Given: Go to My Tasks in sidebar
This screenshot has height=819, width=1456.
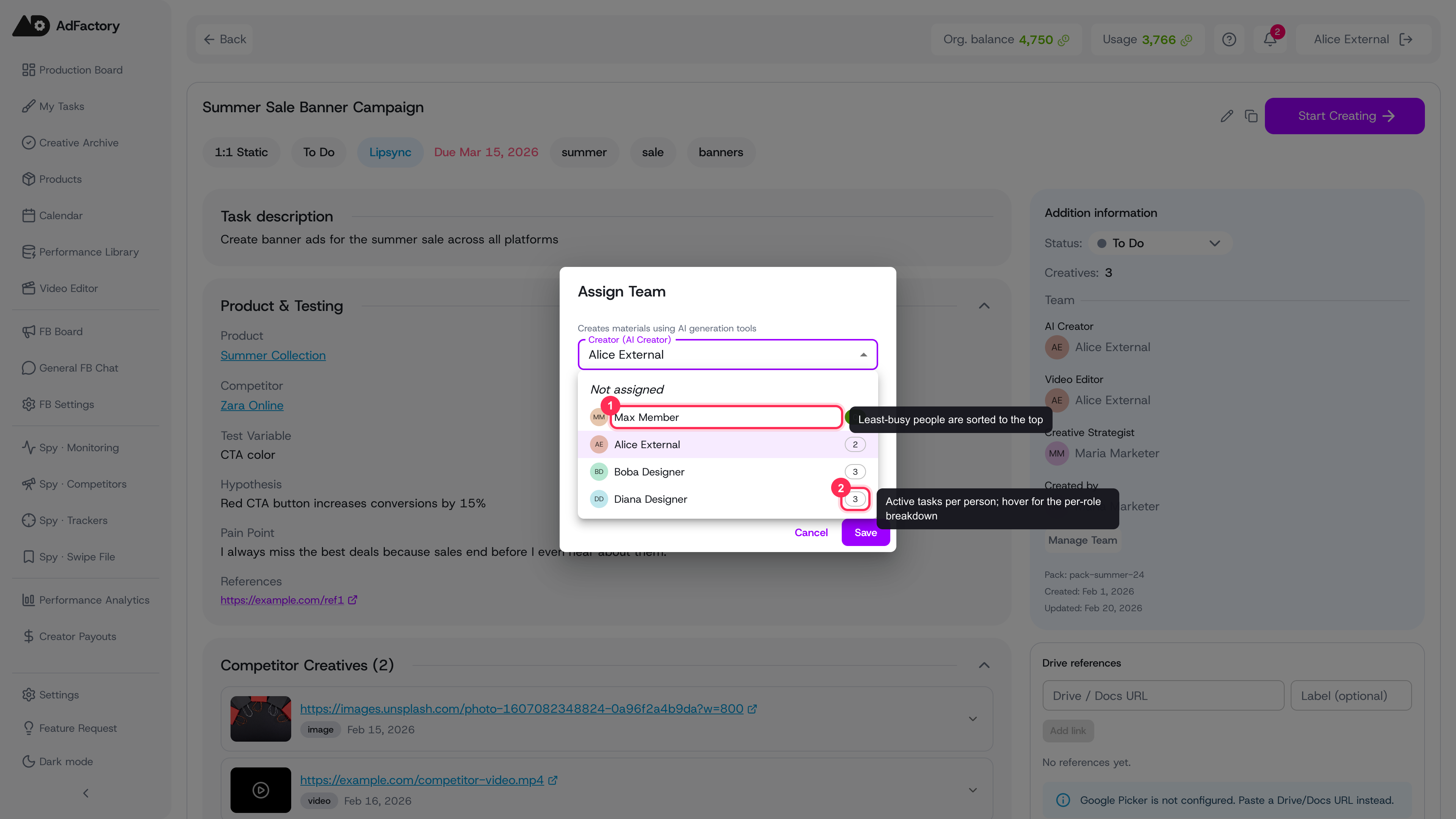Looking at the screenshot, I should point(53,106).
